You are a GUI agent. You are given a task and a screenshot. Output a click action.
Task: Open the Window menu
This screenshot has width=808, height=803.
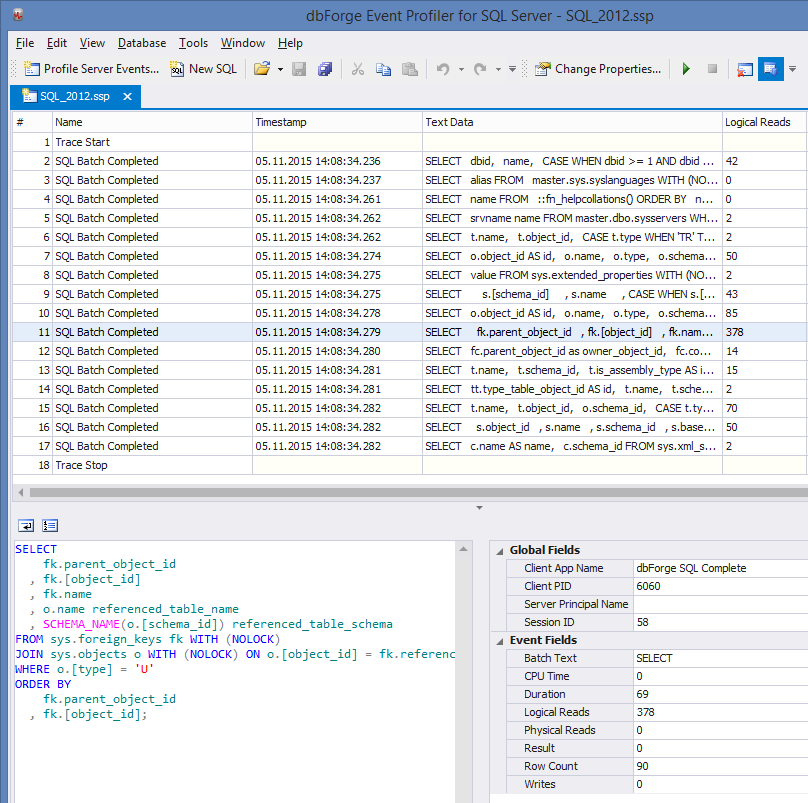pos(243,43)
